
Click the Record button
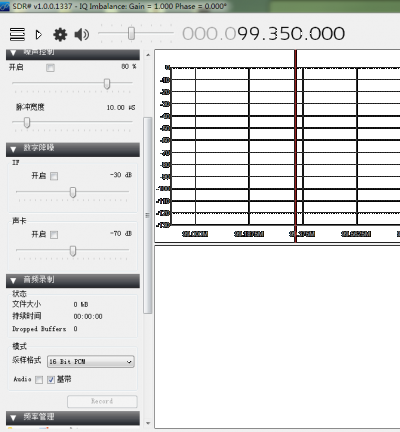tap(102, 401)
